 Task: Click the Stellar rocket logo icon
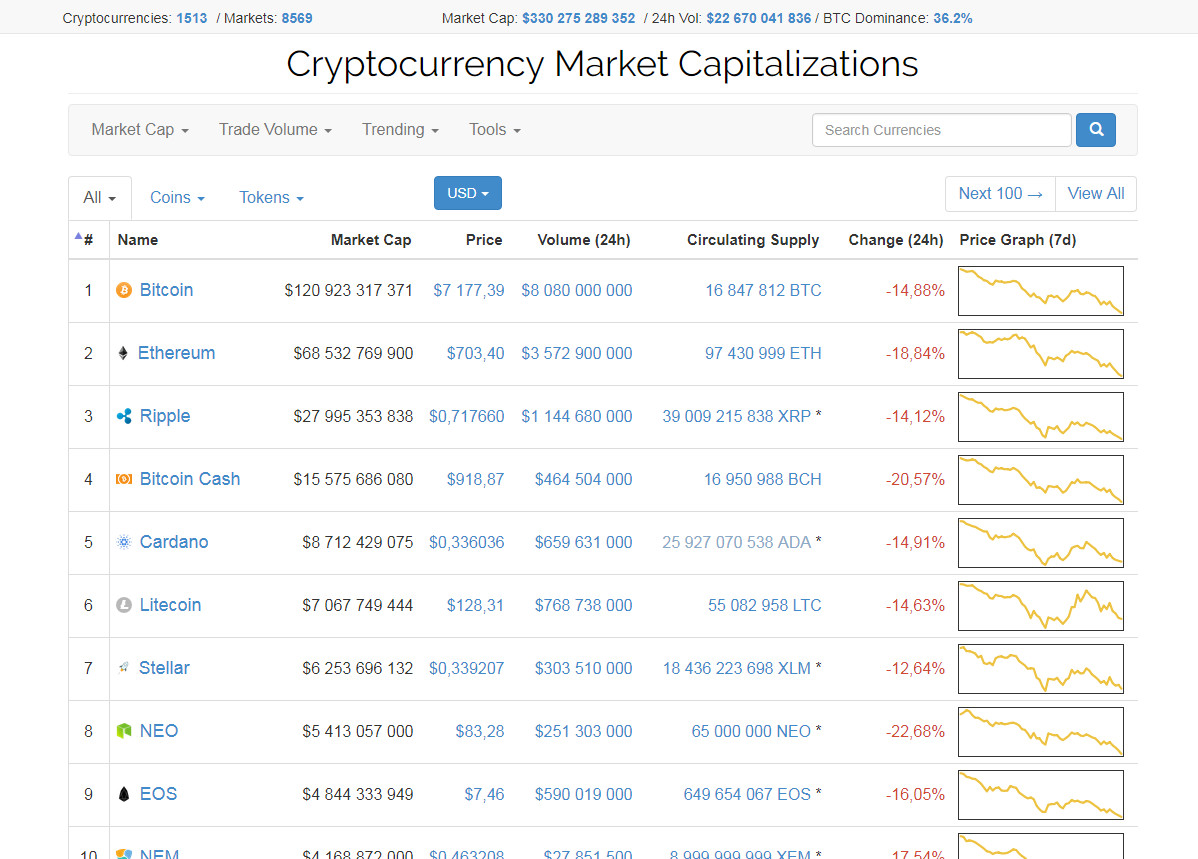[x=123, y=668]
